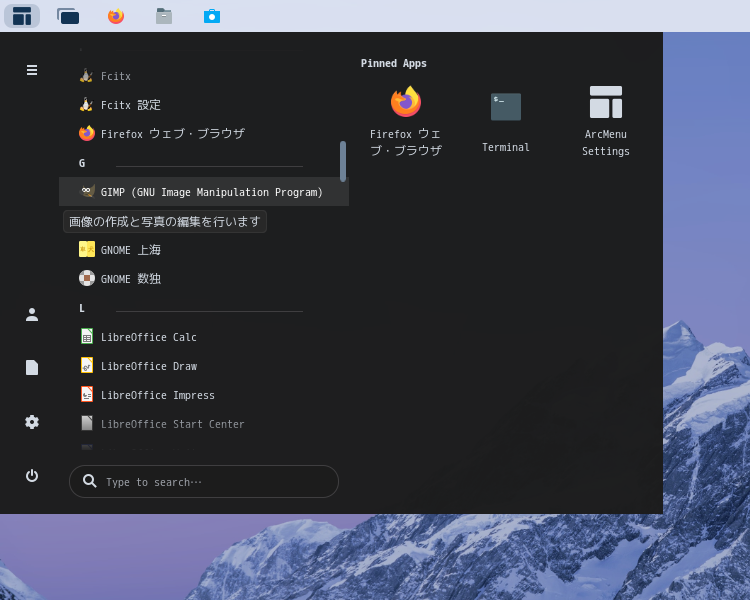Click the Type to search field

click(204, 481)
